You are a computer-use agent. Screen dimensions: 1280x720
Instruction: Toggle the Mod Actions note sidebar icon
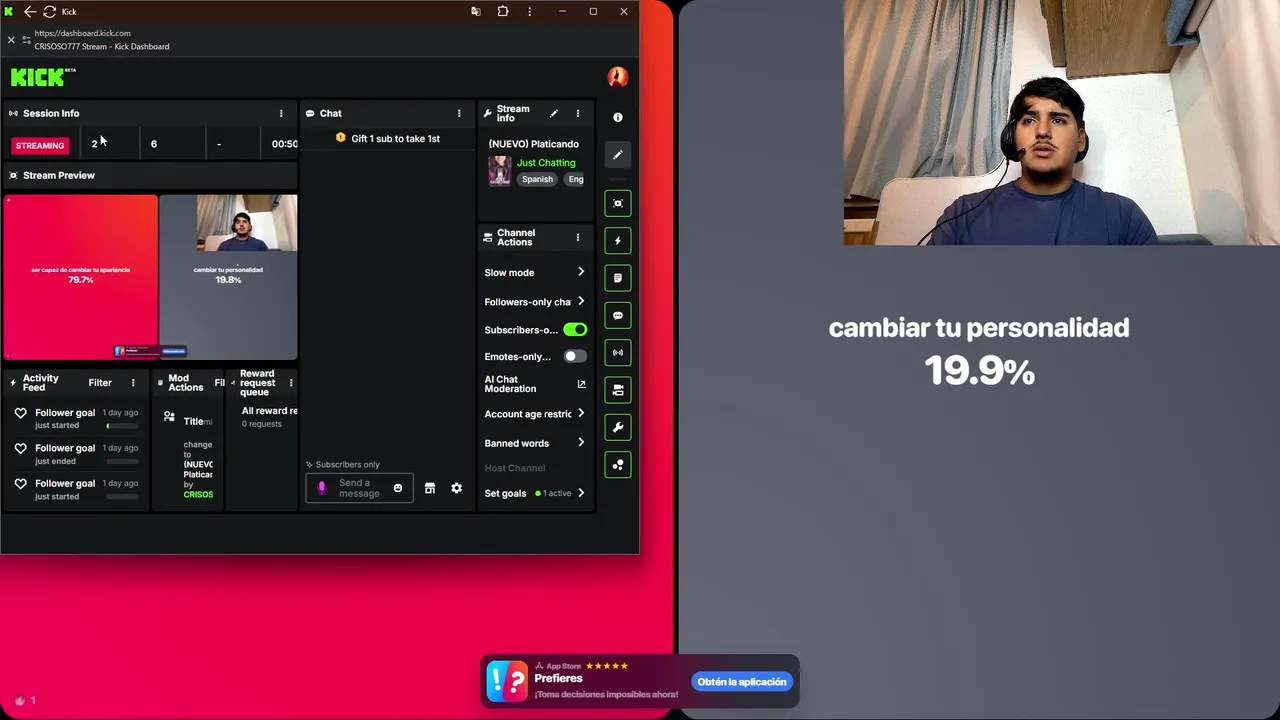618,278
